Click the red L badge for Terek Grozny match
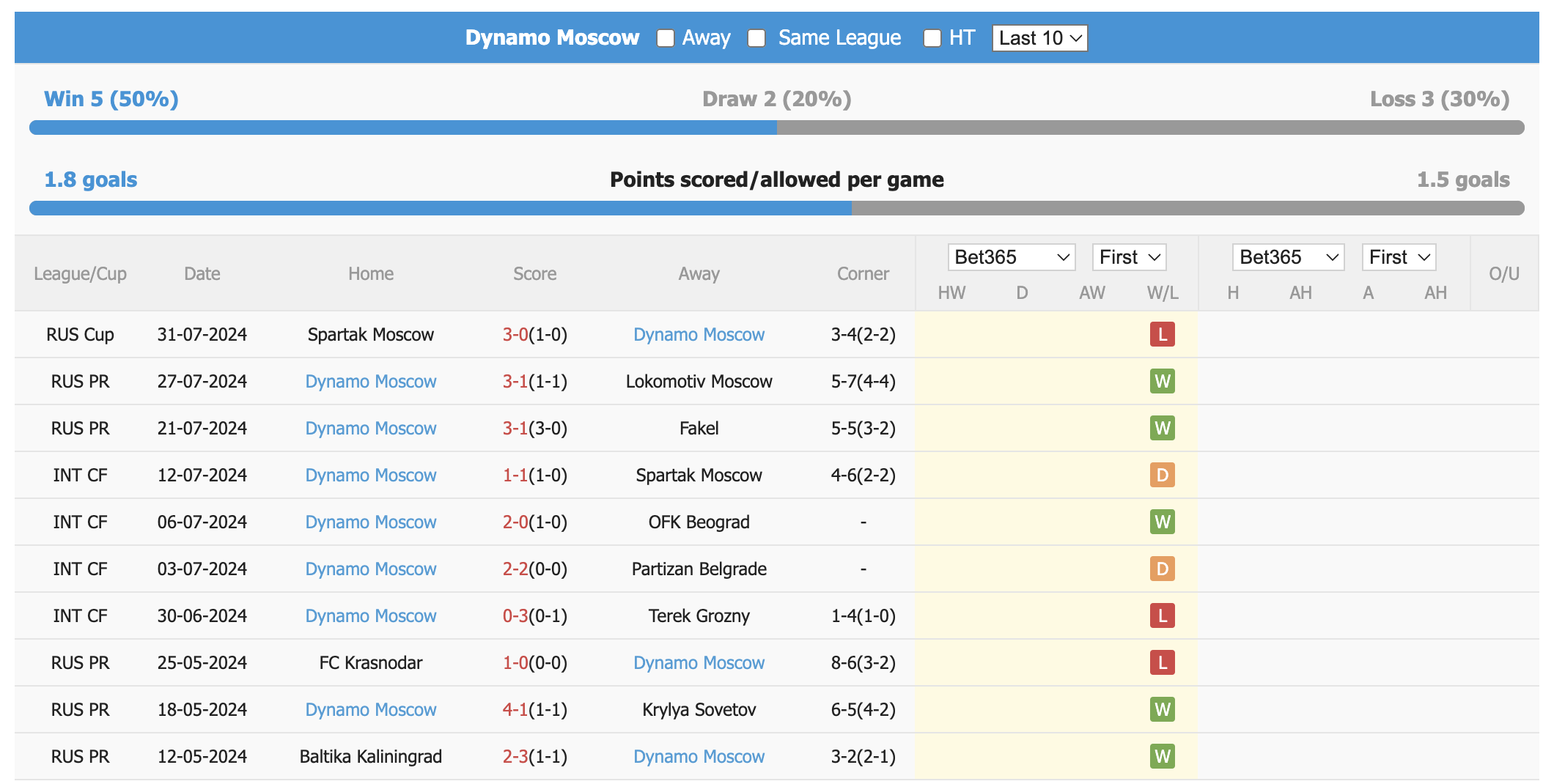 [x=1163, y=615]
